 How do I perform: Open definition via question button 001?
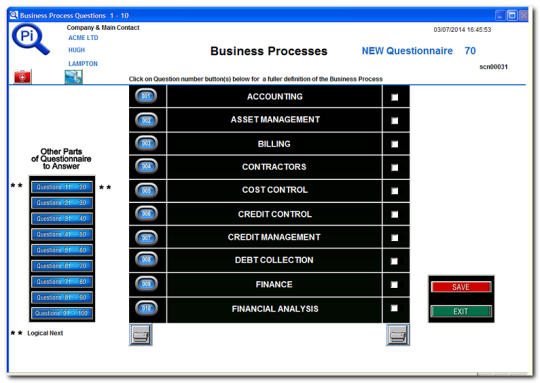click(x=146, y=96)
